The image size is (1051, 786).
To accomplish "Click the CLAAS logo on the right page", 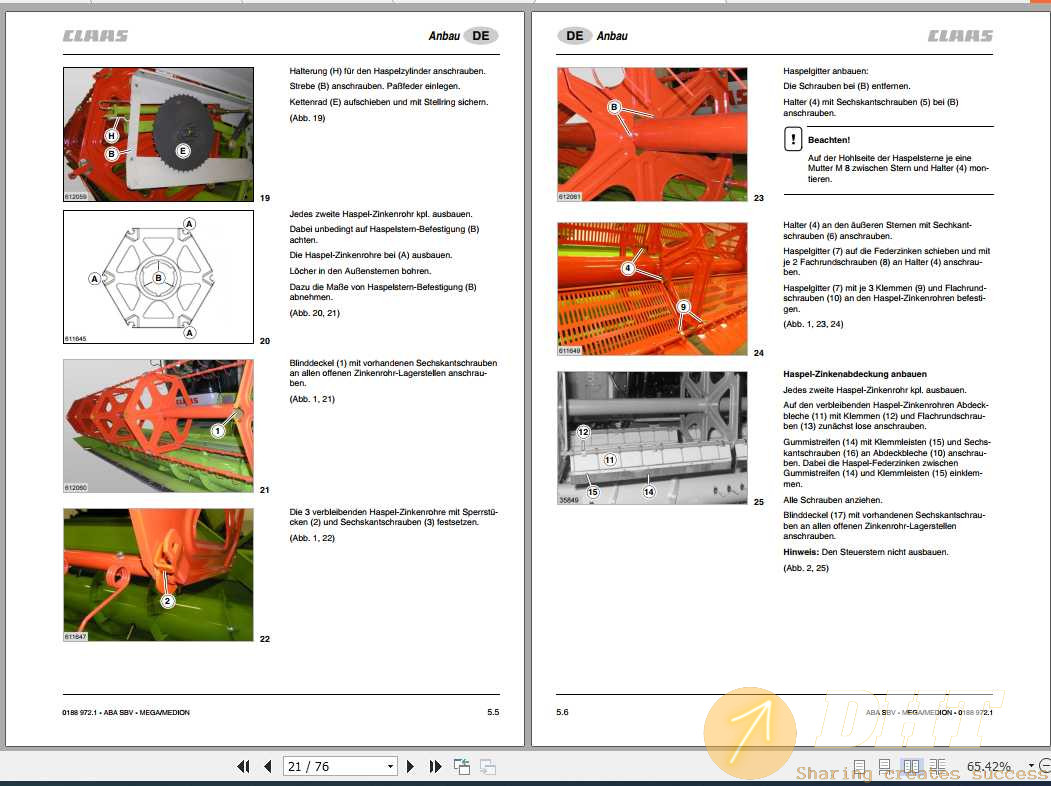I will 960,36.
